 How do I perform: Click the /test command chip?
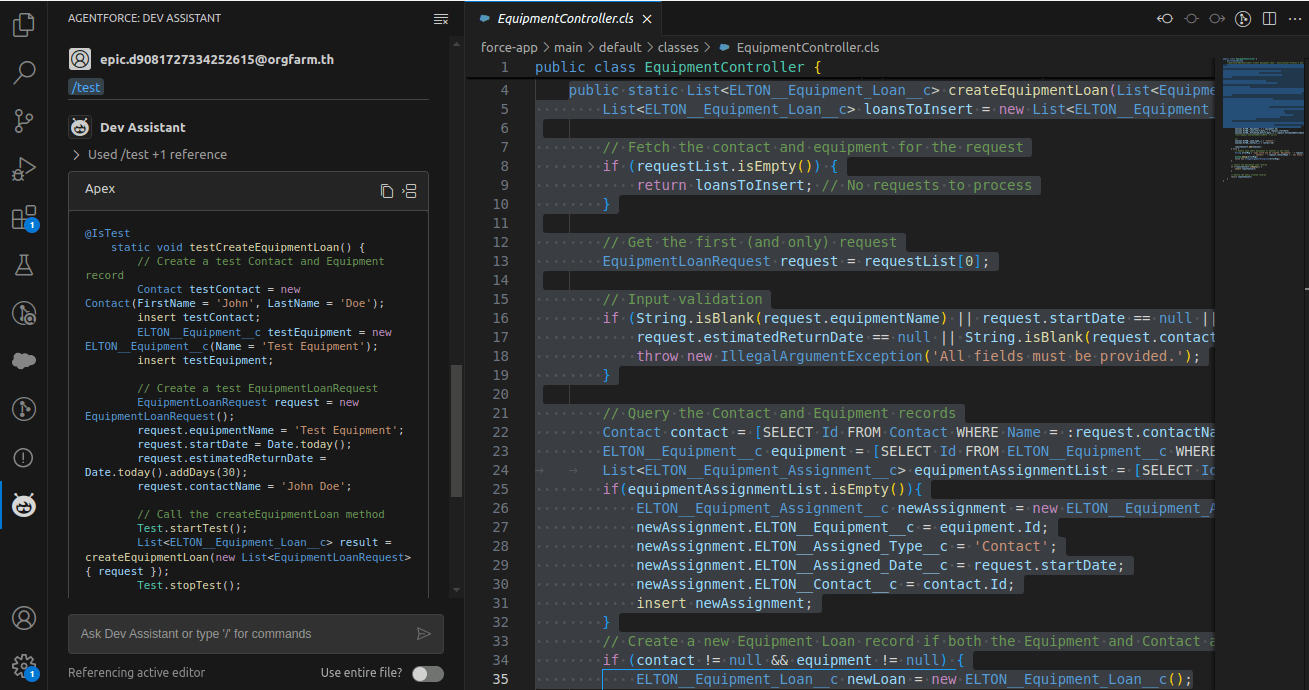(x=86, y=87)
